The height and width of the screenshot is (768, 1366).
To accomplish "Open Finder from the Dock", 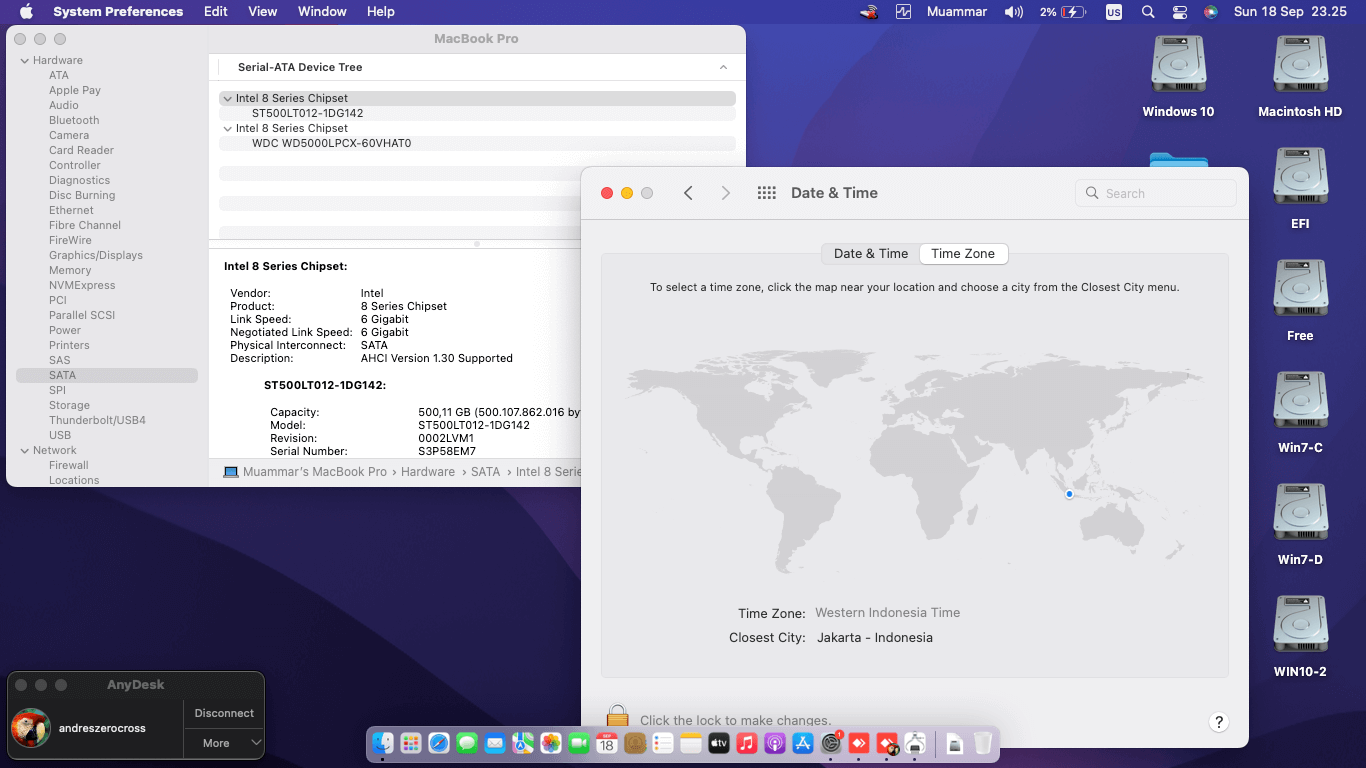I will coord(383,743).
